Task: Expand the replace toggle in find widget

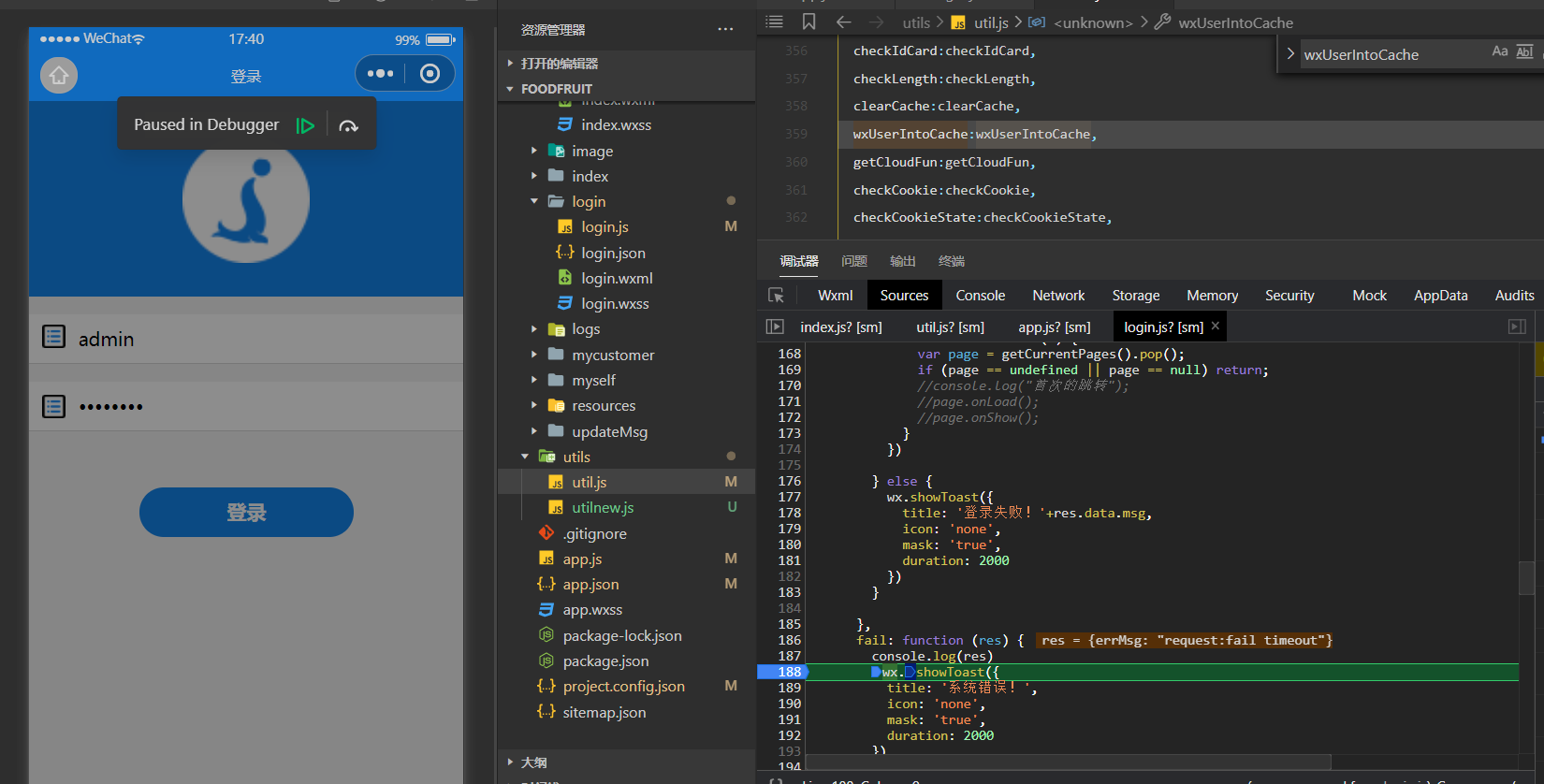Action: [x=1290, y=54]
